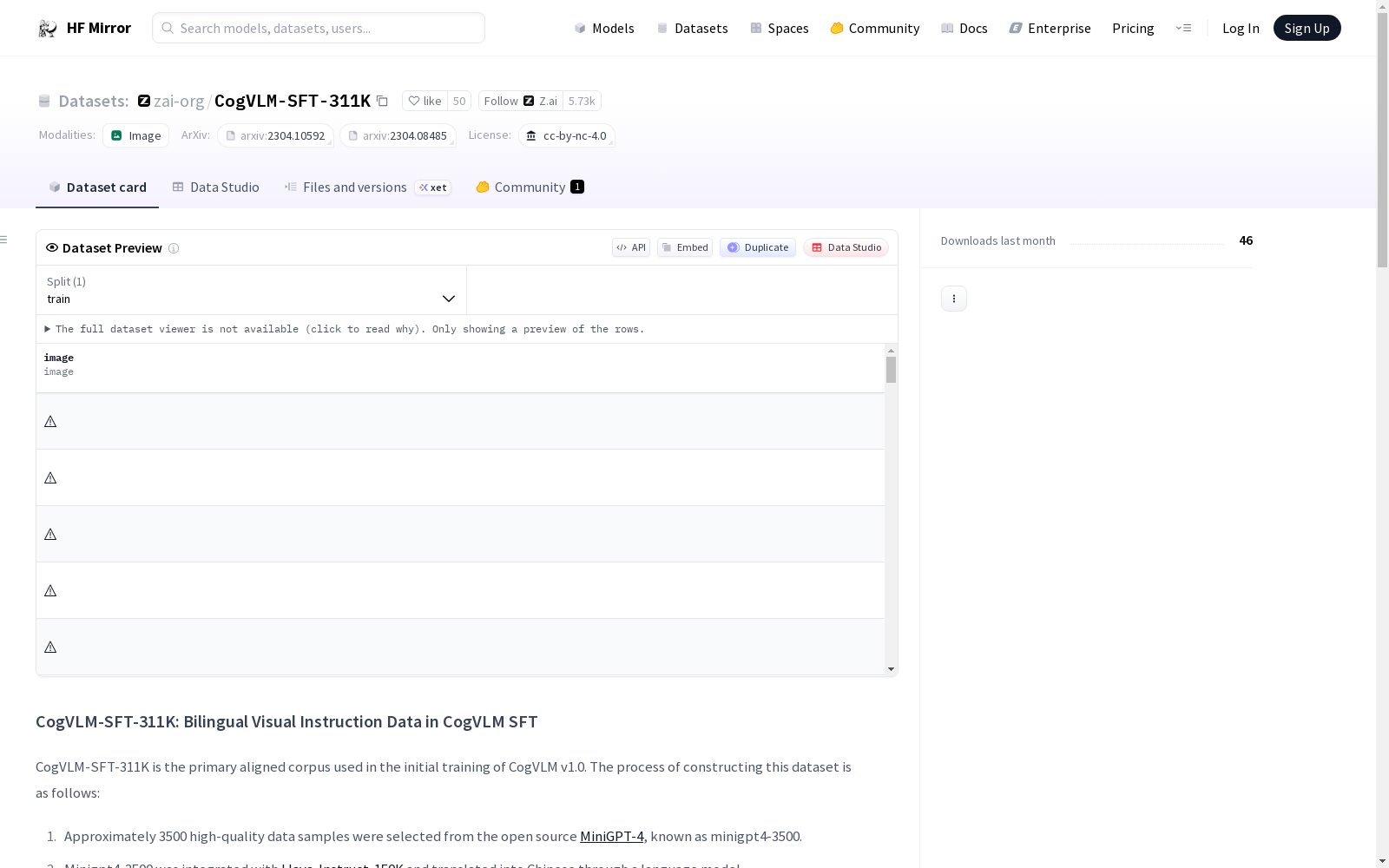Click the warning icon in second row
Screen dimensions: 1389x868
point(50,478)
